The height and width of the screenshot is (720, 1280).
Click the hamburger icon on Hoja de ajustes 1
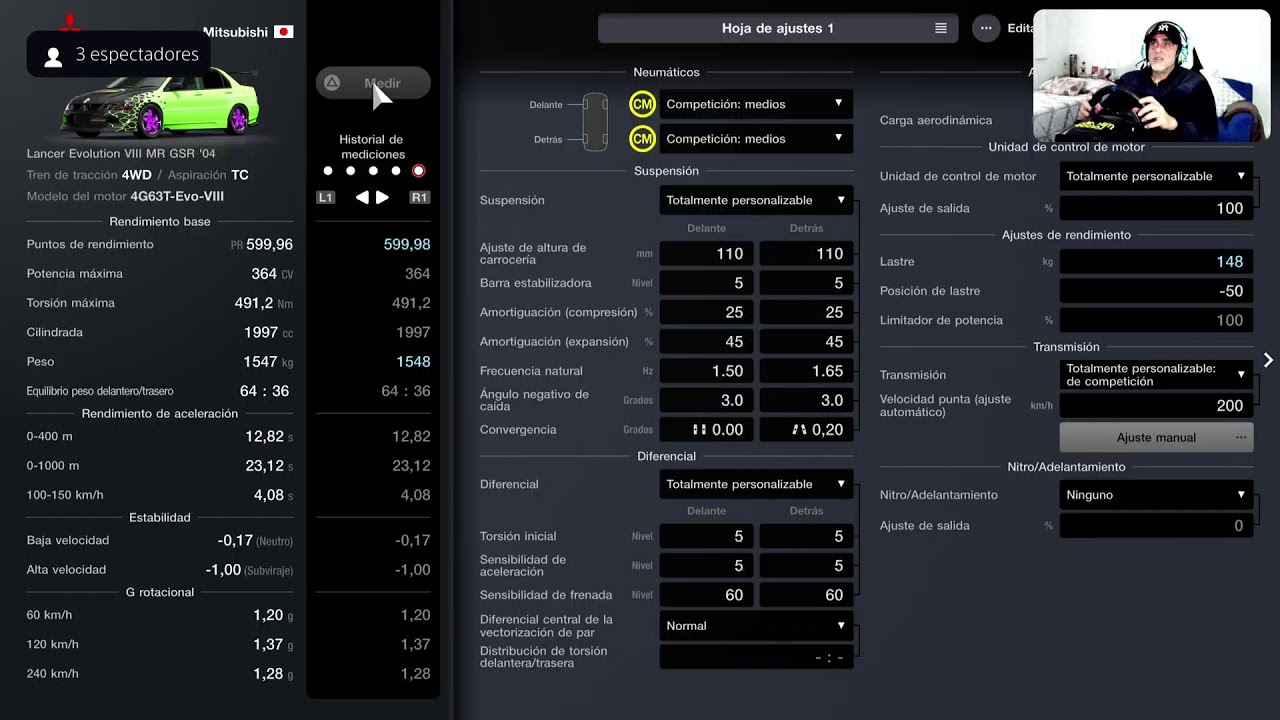pos(941,28)
